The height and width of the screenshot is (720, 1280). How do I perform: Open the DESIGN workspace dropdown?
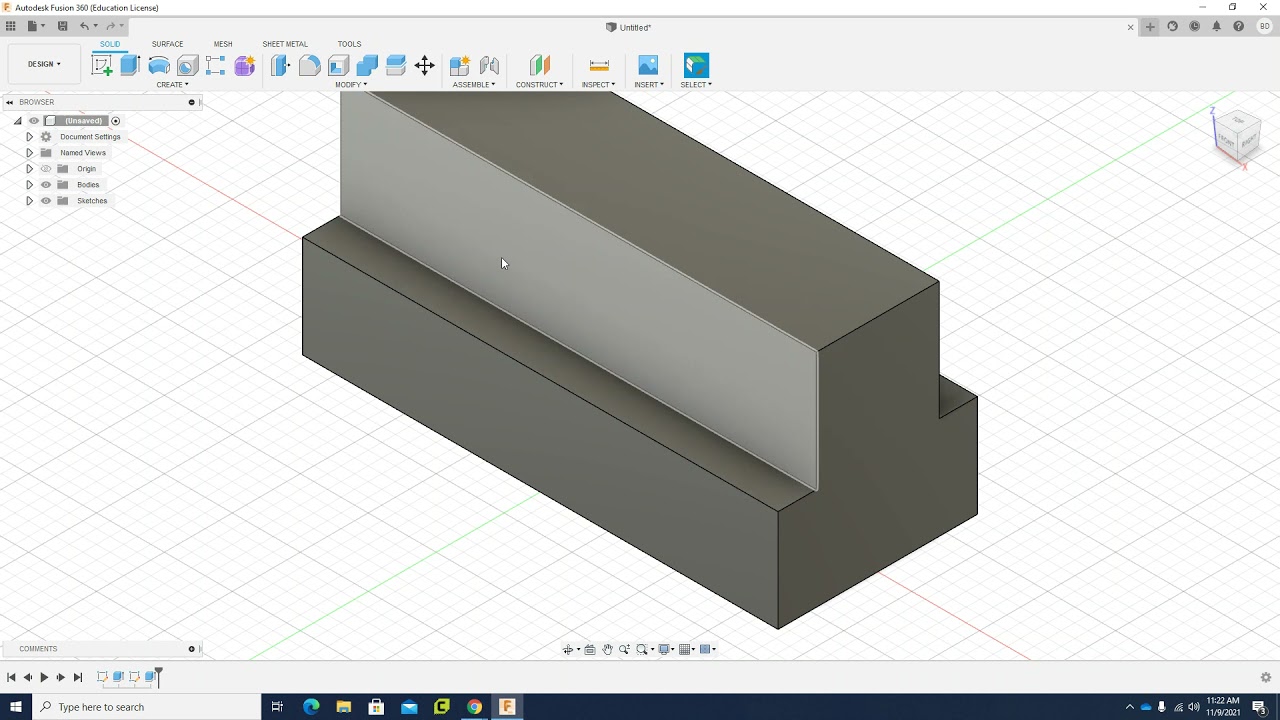pos(44,64)
